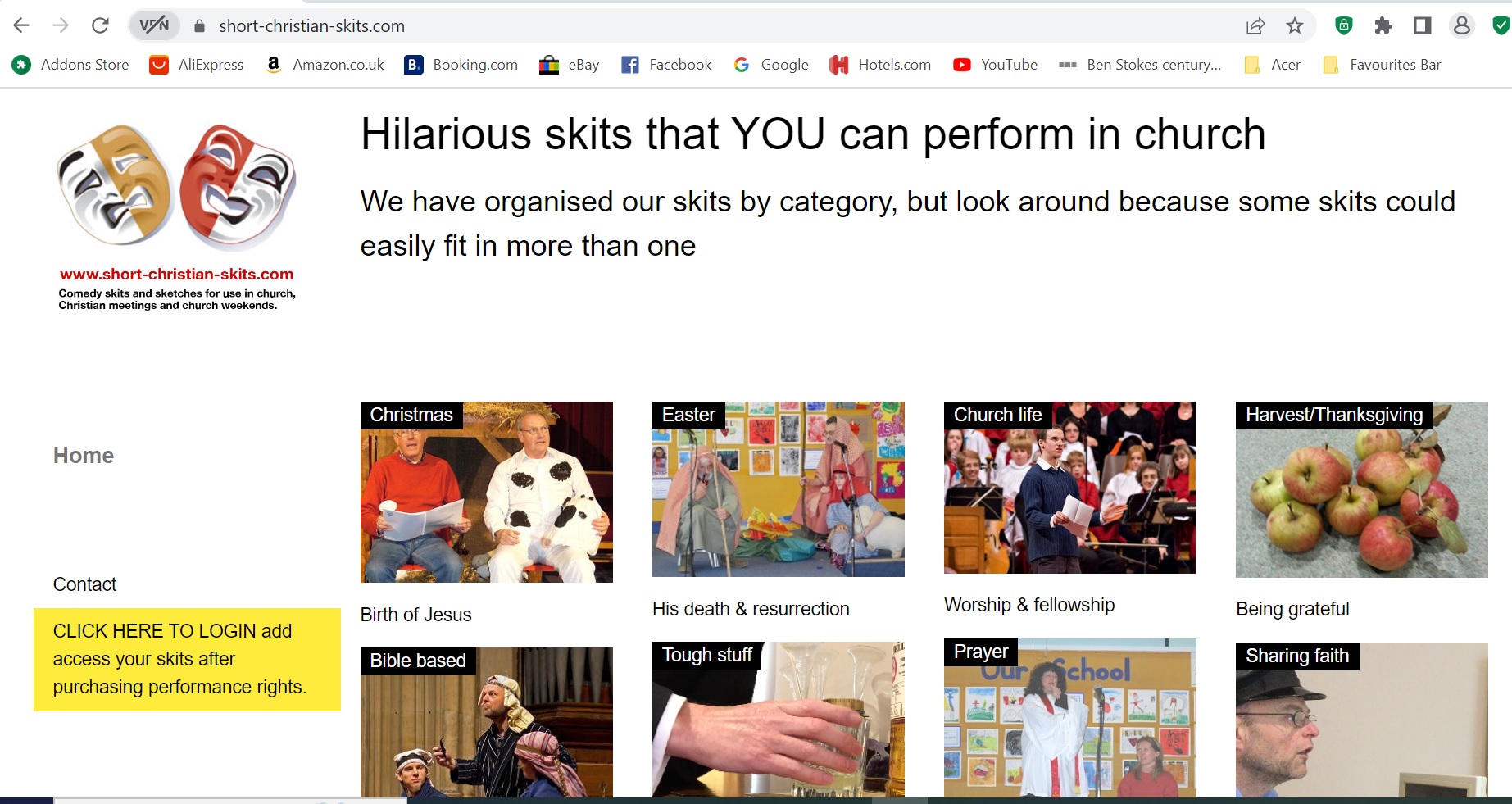Reload the current page
Viewport: 1512px width, 804px height.
[x=100, y=25]
